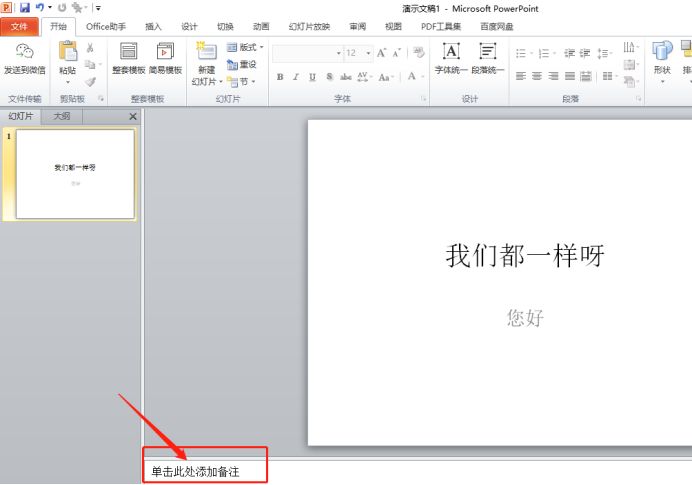Click the Undo arrow icon

[x=40, y=8]
